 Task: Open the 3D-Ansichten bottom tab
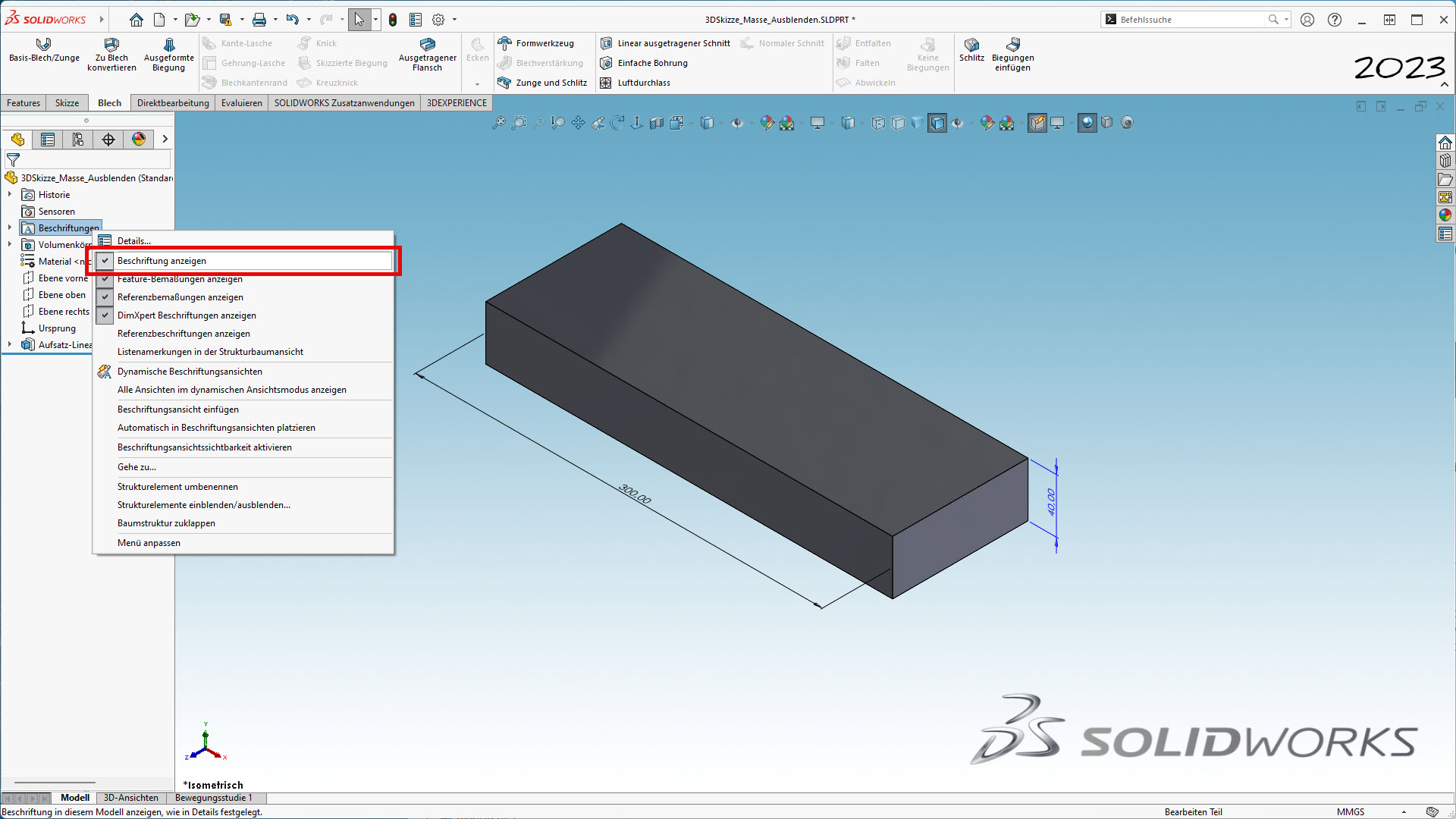coord(131,798)
